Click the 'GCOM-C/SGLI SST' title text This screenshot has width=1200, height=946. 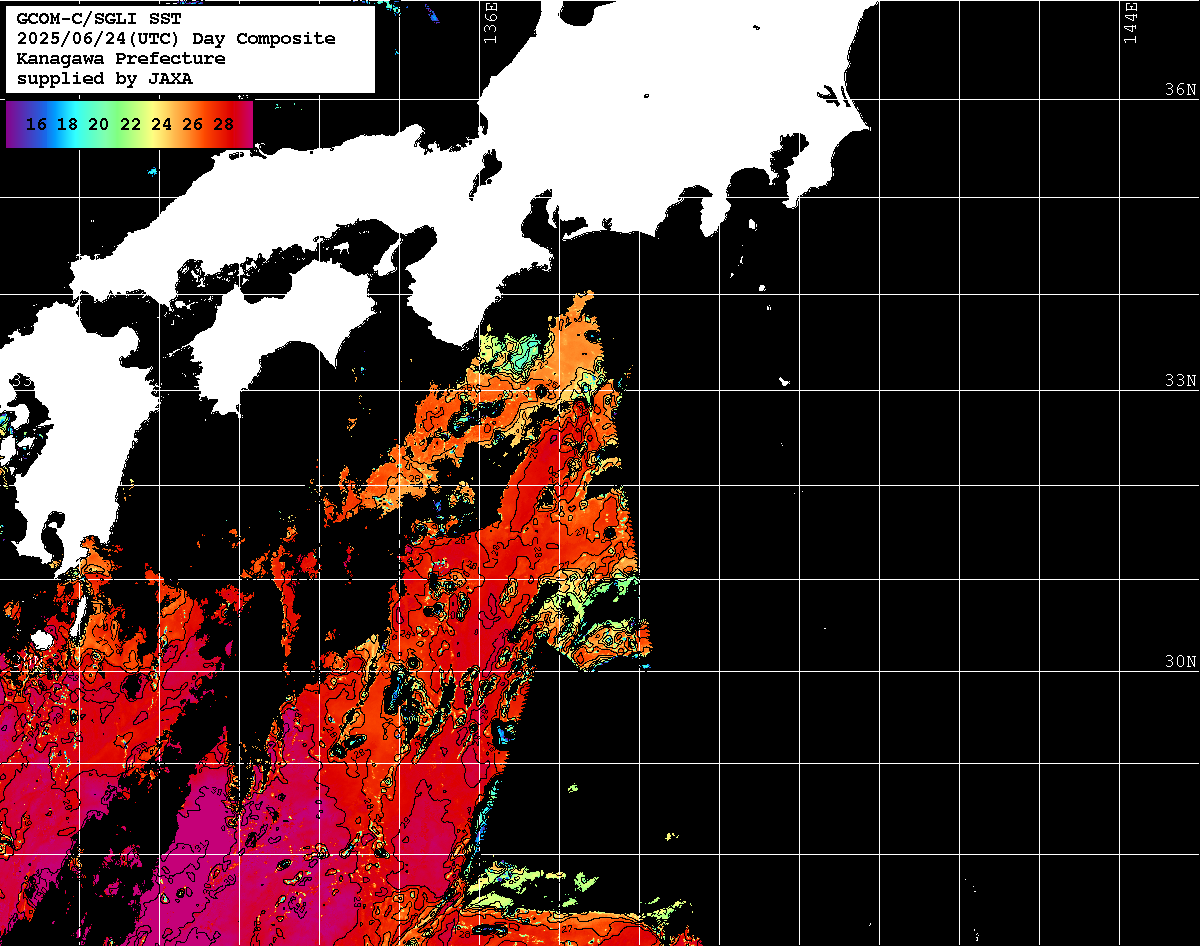coord(99,18)
